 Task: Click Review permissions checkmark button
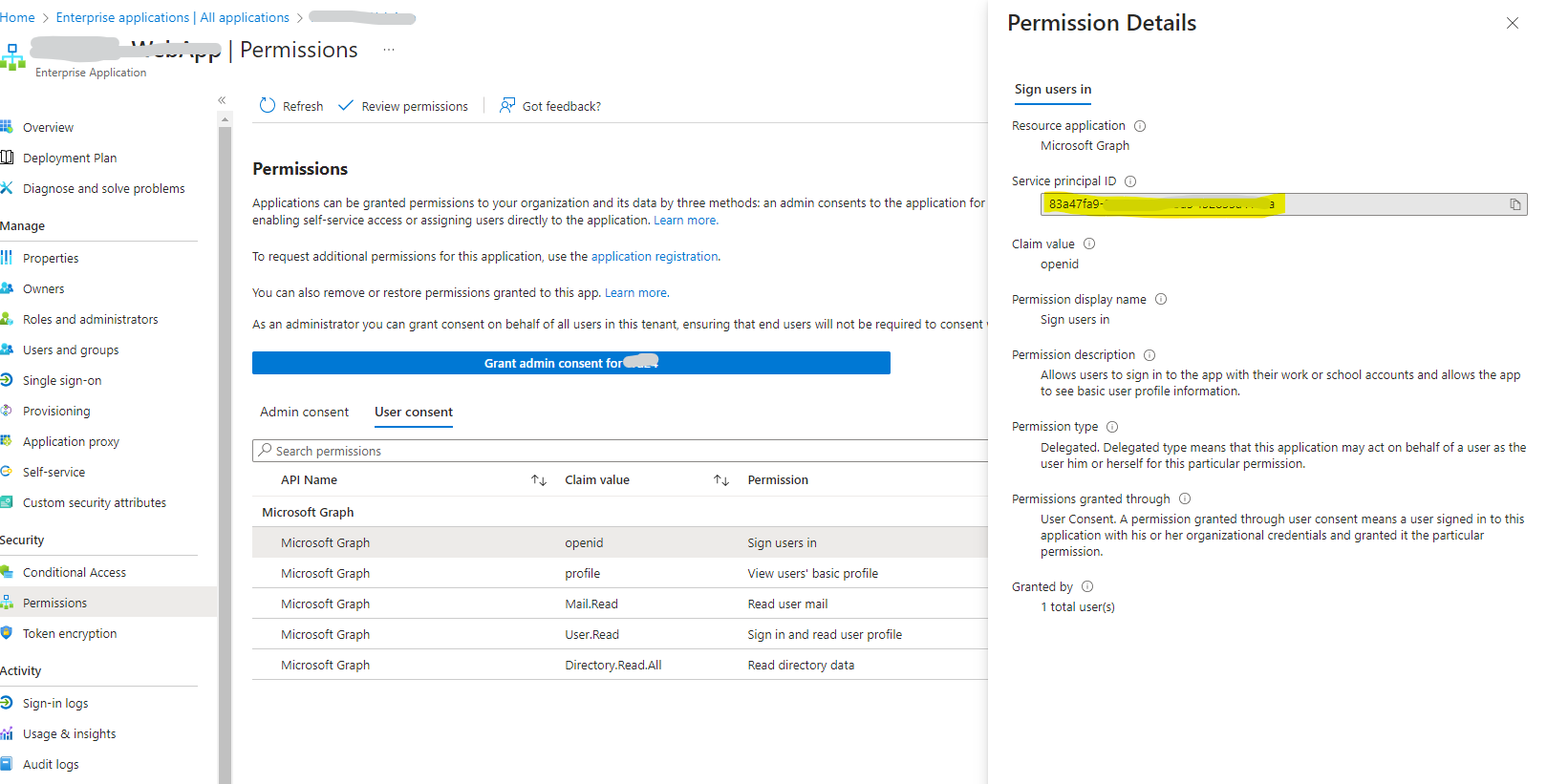(402, 106)
